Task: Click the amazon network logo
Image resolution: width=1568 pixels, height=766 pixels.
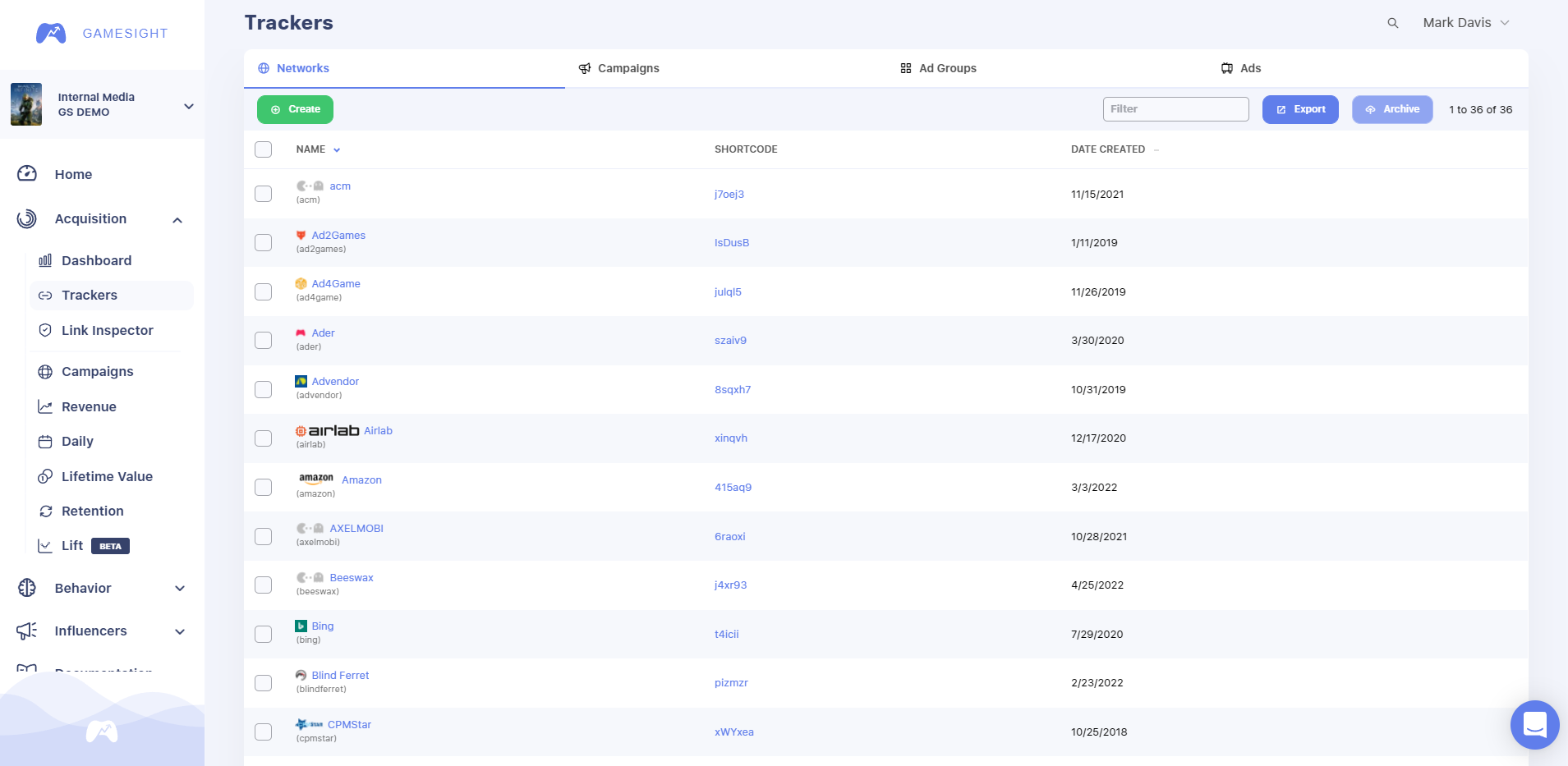Action: [x=316, y=479]
